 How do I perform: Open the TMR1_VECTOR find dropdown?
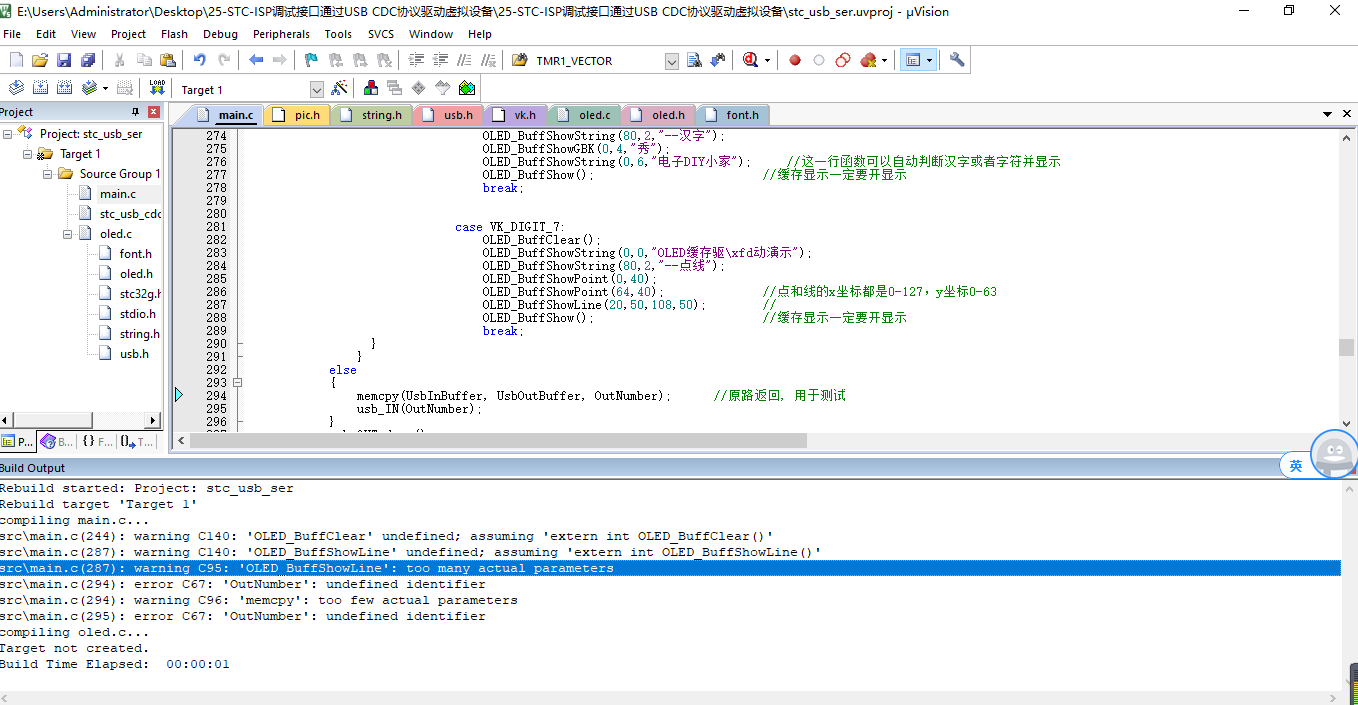[671, 61]
